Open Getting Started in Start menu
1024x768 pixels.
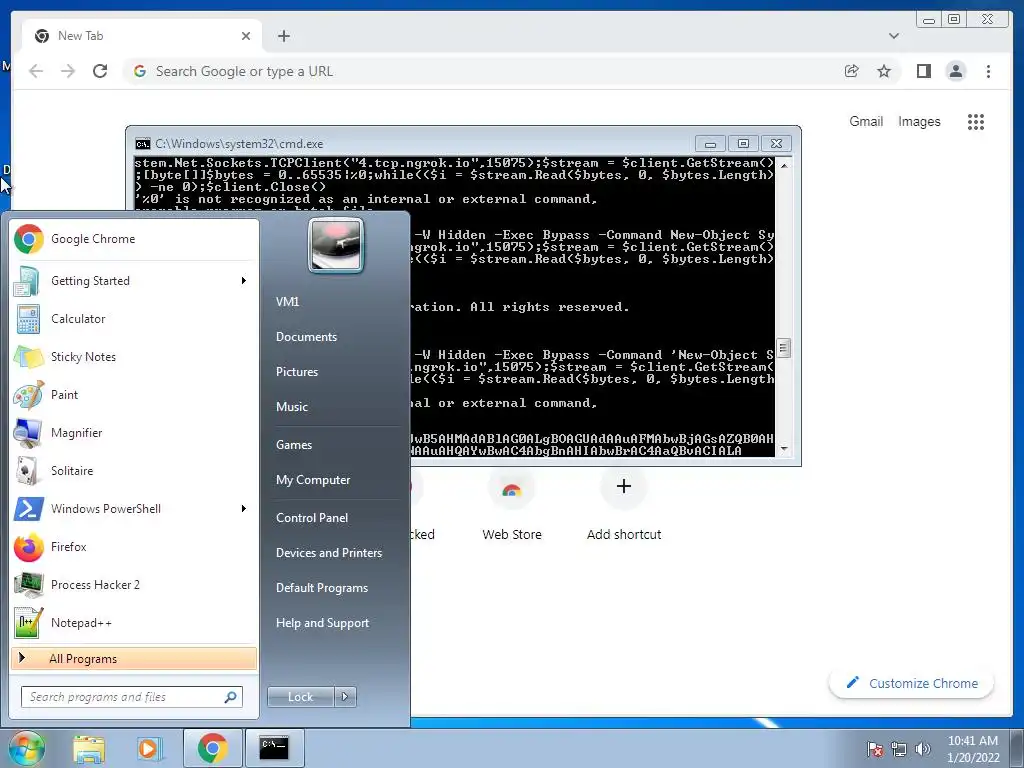pyautogui.click(x=134, y=281)
